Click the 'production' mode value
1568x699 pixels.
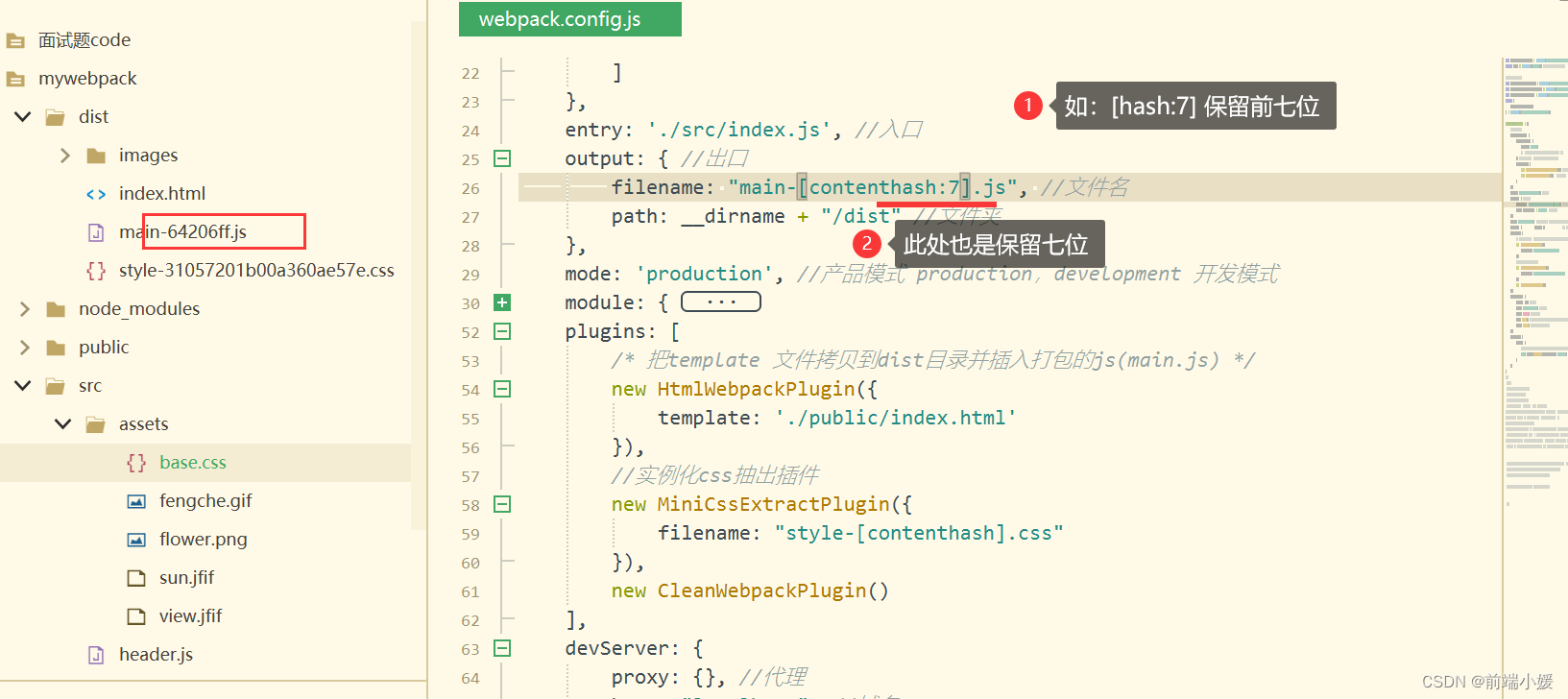click(704, 274)
